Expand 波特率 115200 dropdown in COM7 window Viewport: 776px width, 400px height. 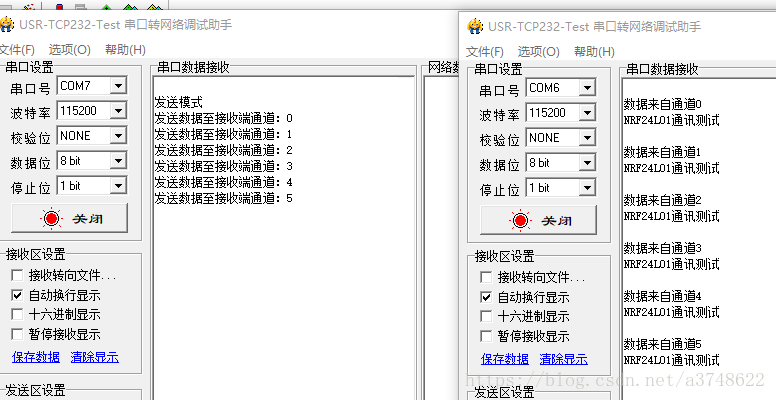[118, 111]
